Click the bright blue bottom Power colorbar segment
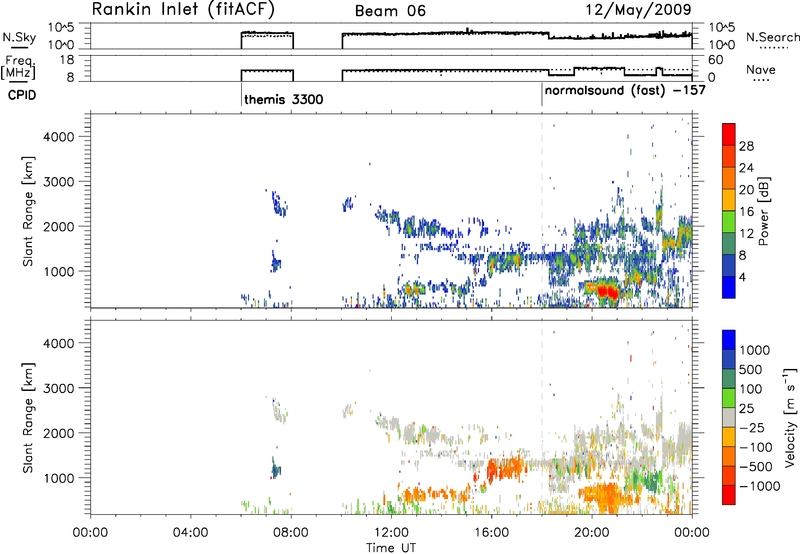Viewport: 800px width, 554px height. pos(729,287)
